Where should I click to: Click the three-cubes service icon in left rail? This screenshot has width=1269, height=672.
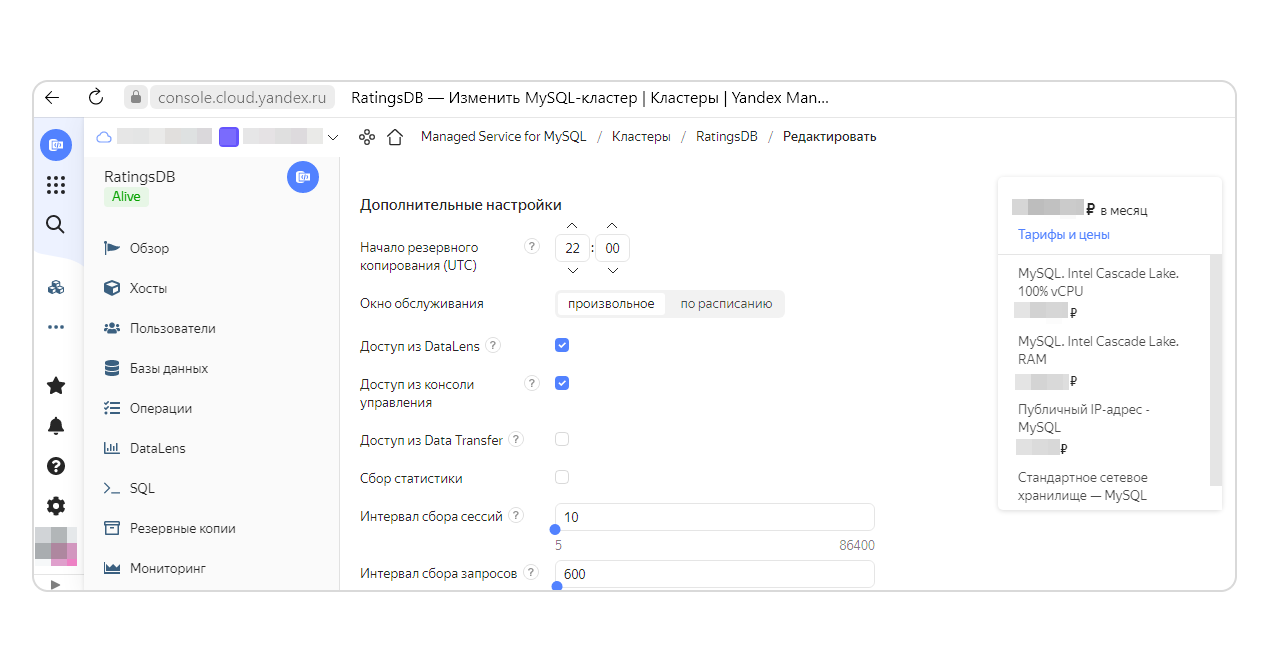[56, 288]
